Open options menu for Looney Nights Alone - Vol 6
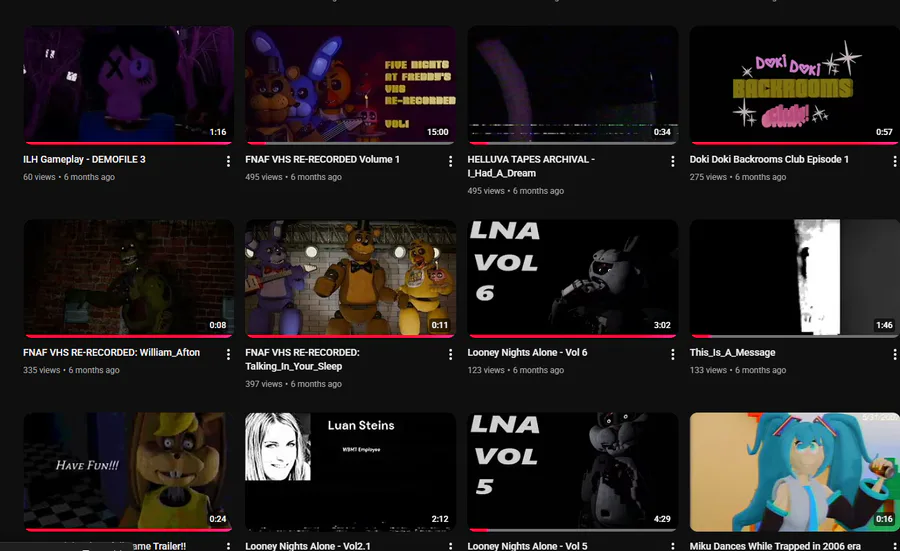 point(672,355)
